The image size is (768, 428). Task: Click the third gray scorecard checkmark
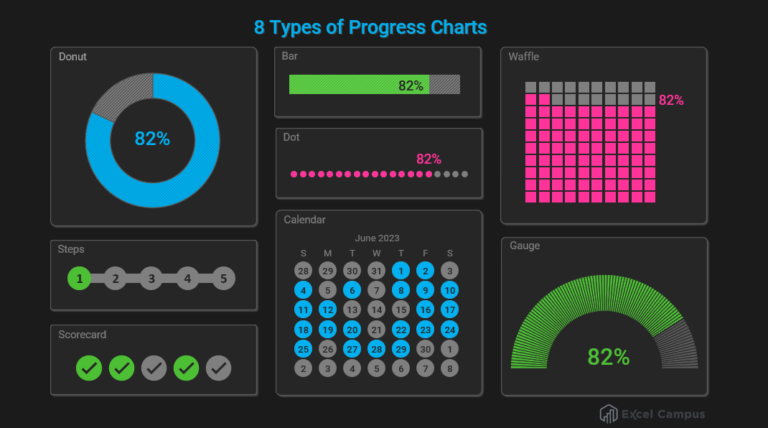click(154, 369)
